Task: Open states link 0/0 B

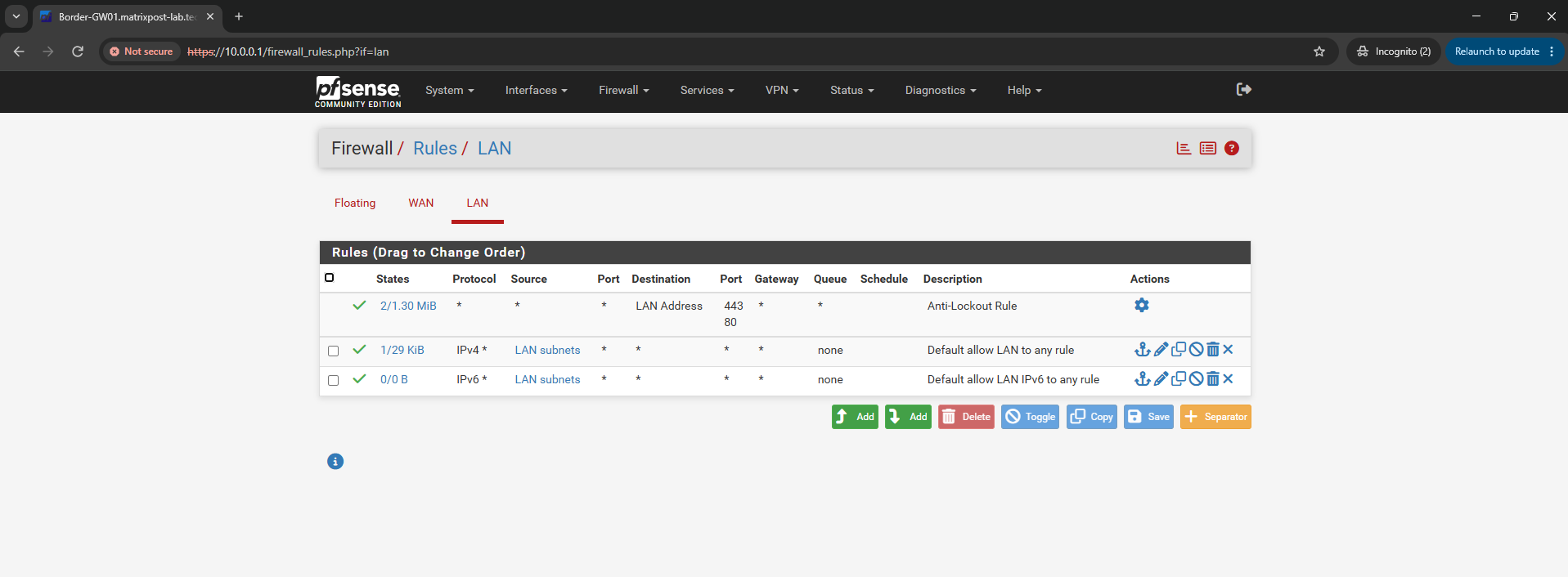Action: point(394,379)
